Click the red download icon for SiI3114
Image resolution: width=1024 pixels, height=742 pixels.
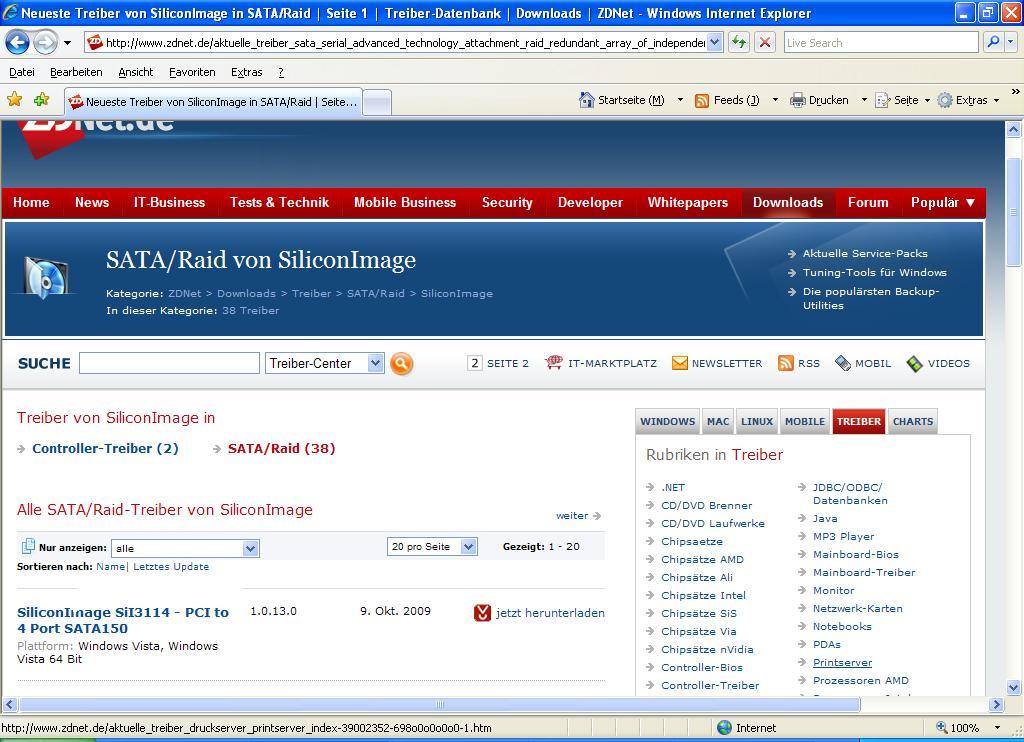(x=483, y=613)
